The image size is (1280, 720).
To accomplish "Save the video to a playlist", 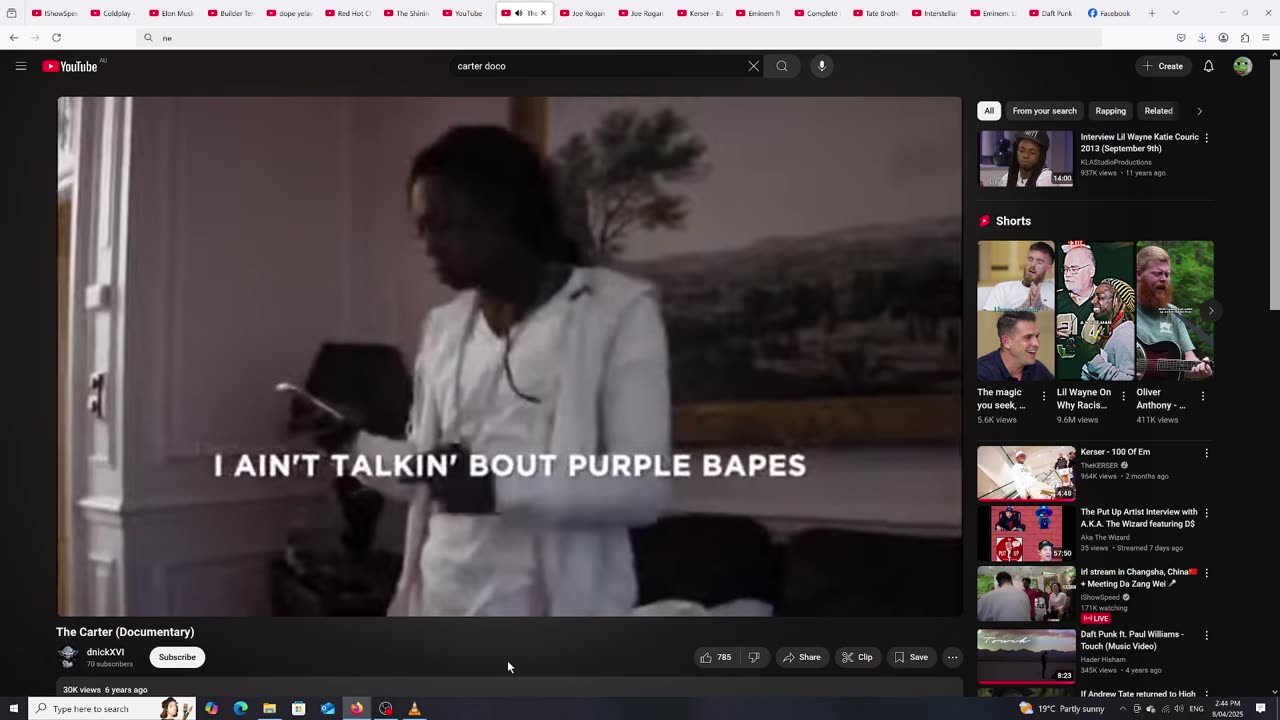I will click(x=911, y=657).
